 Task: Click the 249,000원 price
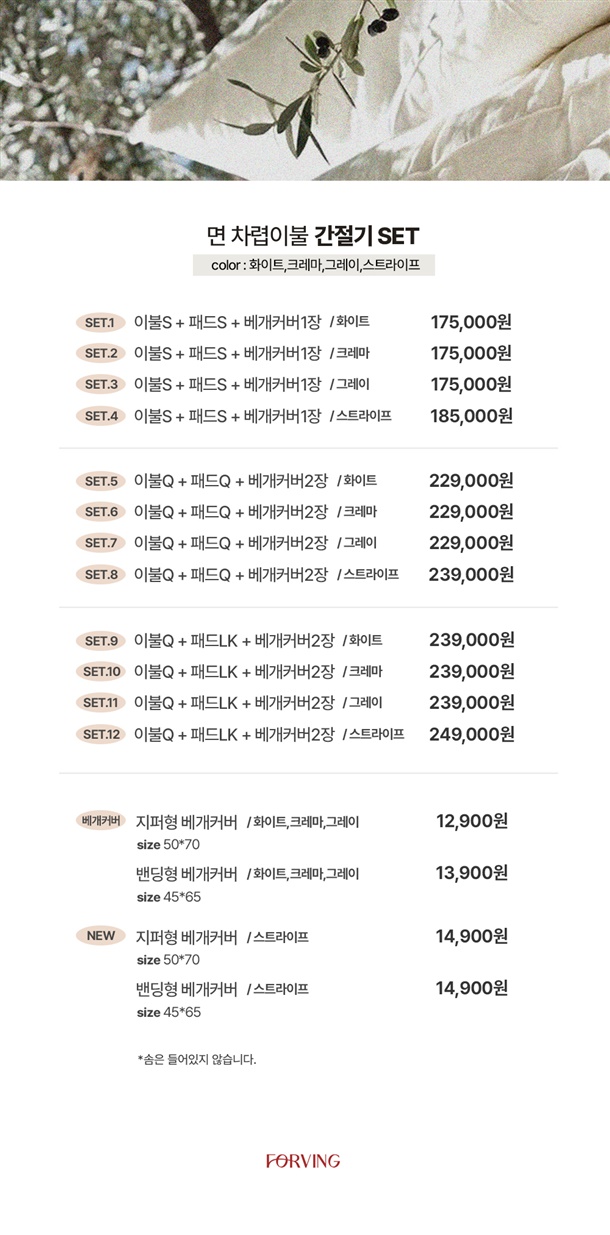tap(471, 734)
